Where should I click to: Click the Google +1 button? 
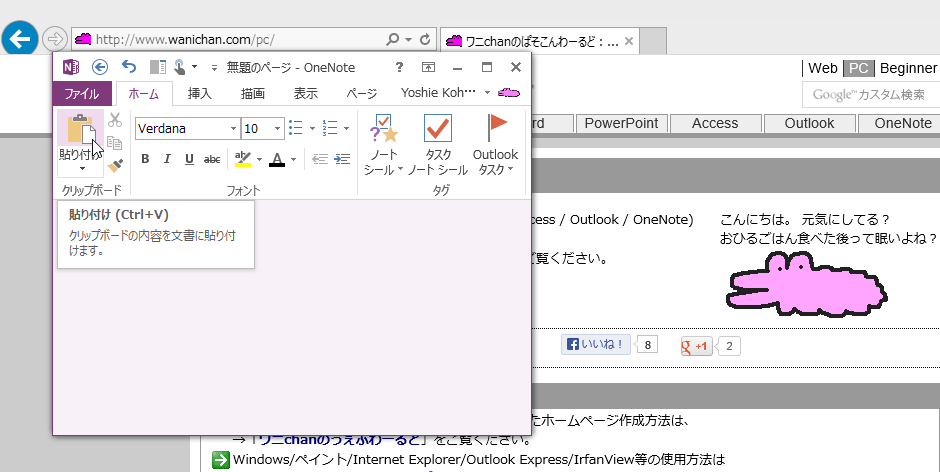click(697, 346)
